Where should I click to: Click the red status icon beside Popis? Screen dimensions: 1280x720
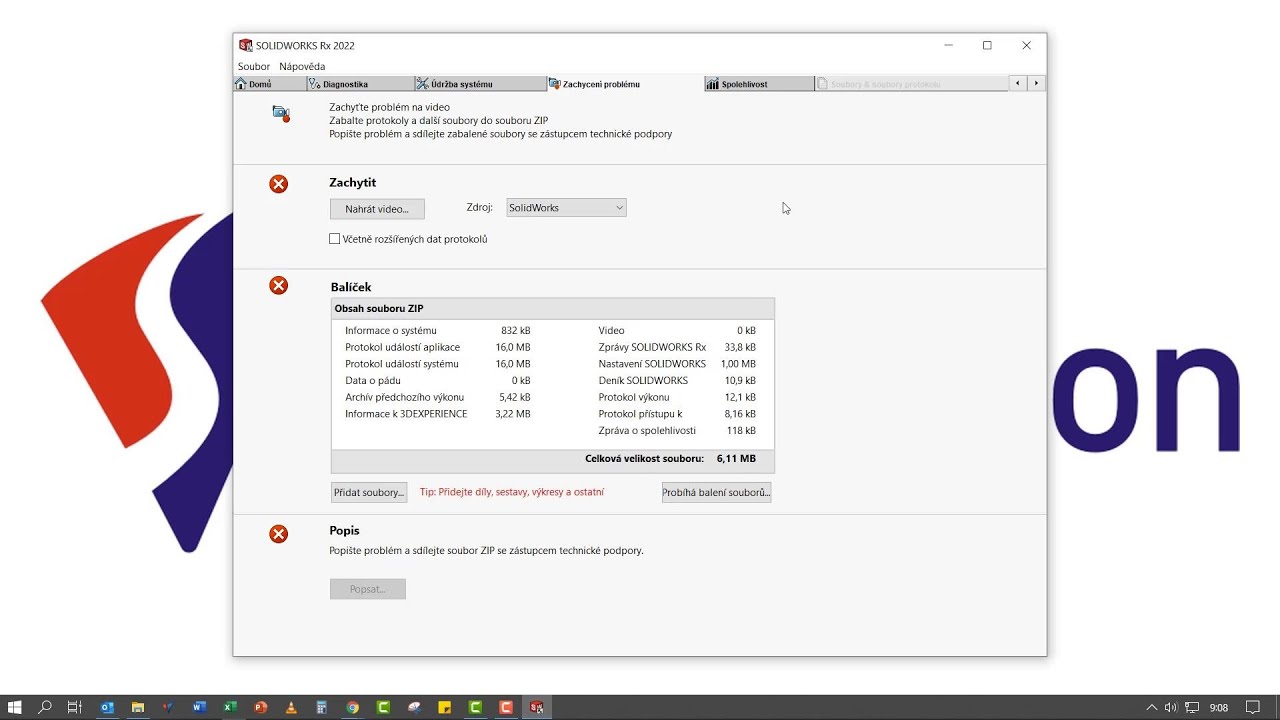279,534
